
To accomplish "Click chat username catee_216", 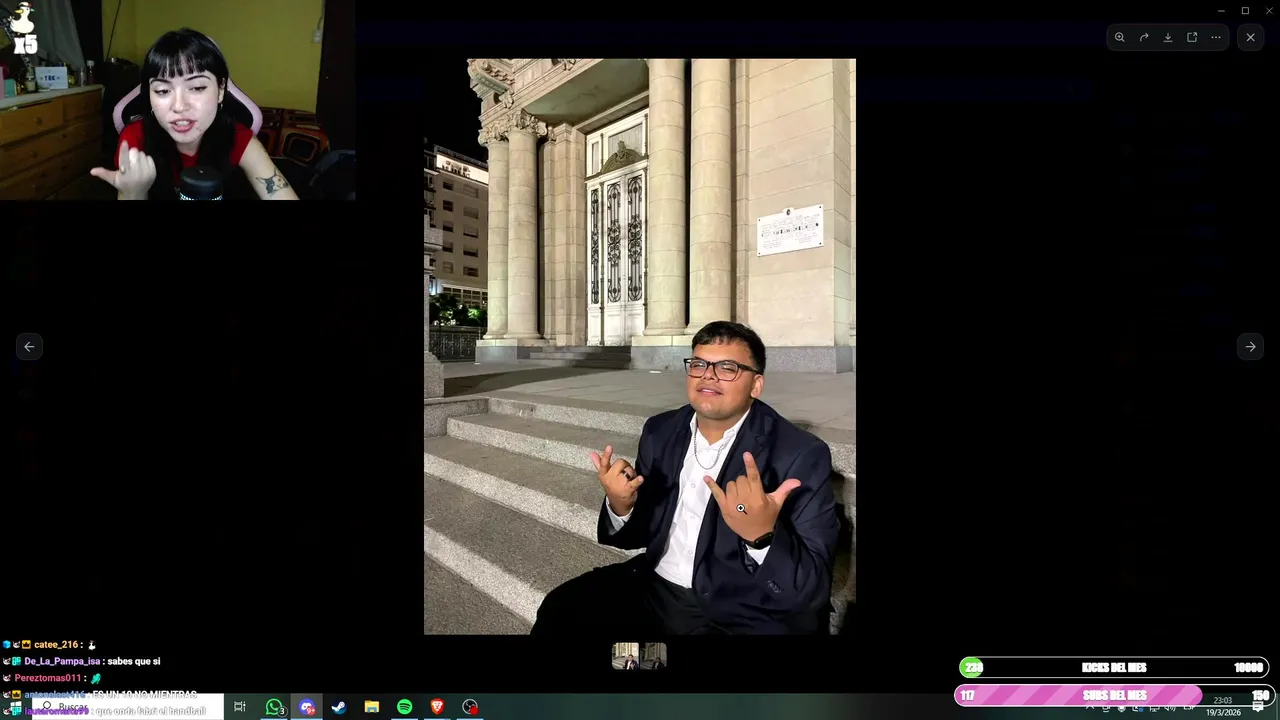I will (x=56, y=645).
